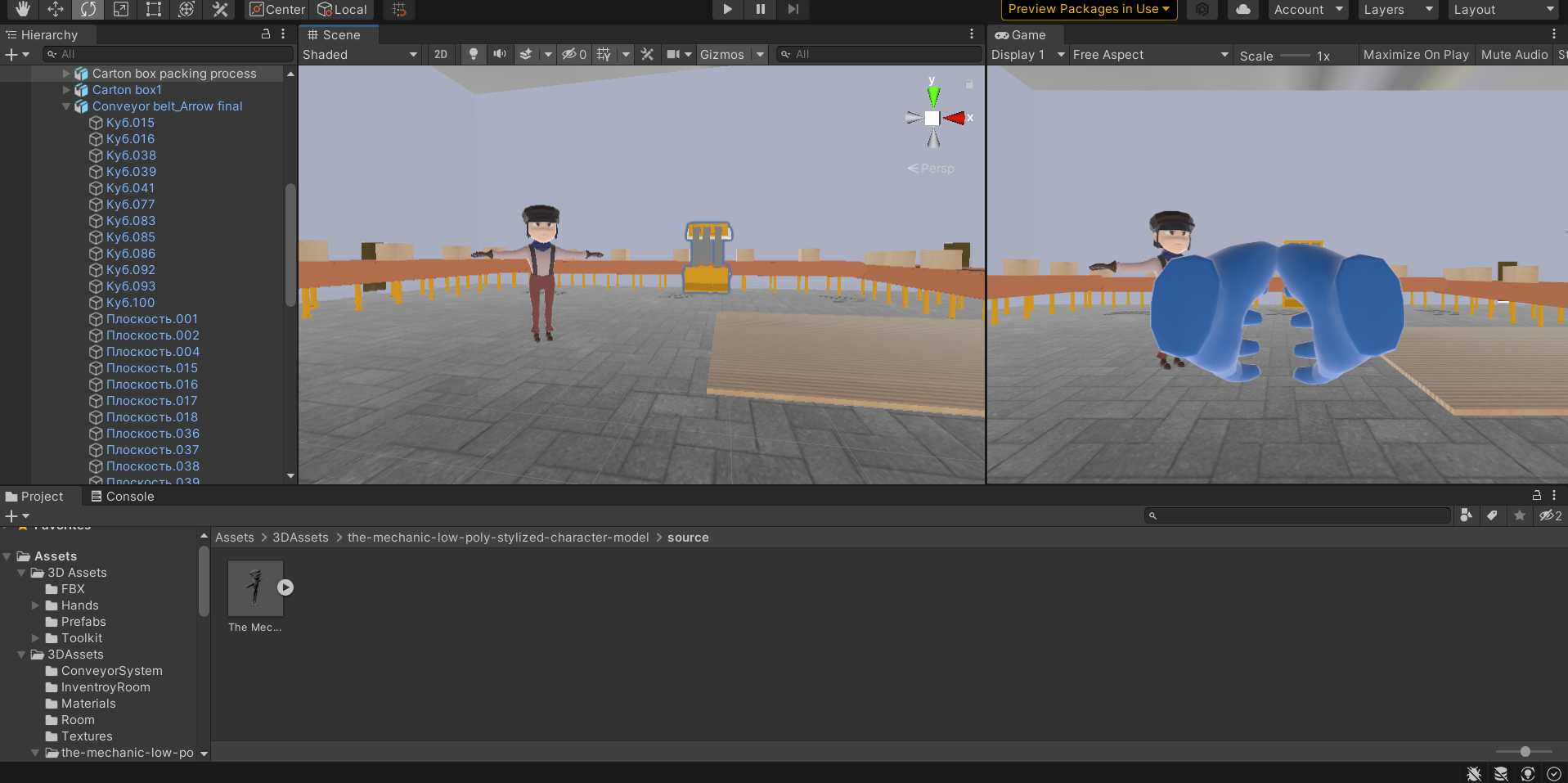Screen dimensions: 1568x783
Task: Select the combined Transform tool
Action: click(186, 9)
